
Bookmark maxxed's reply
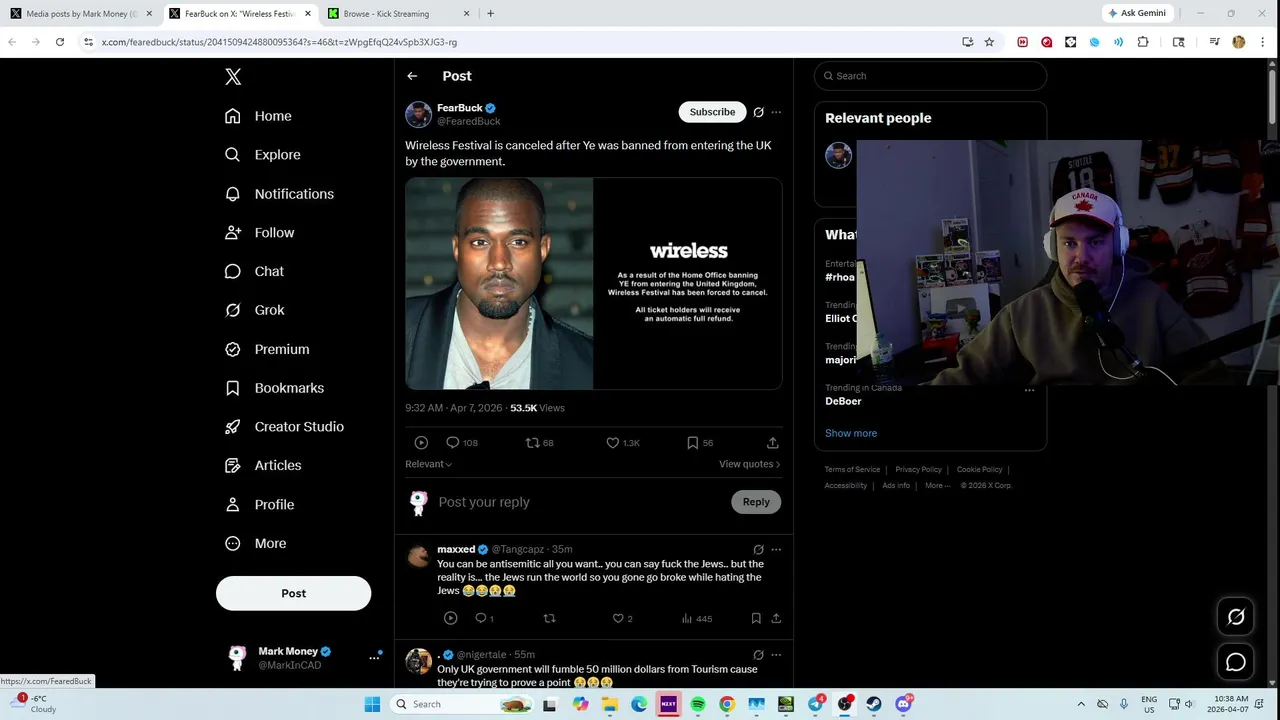pyautogui.click(x=756, y=618)
